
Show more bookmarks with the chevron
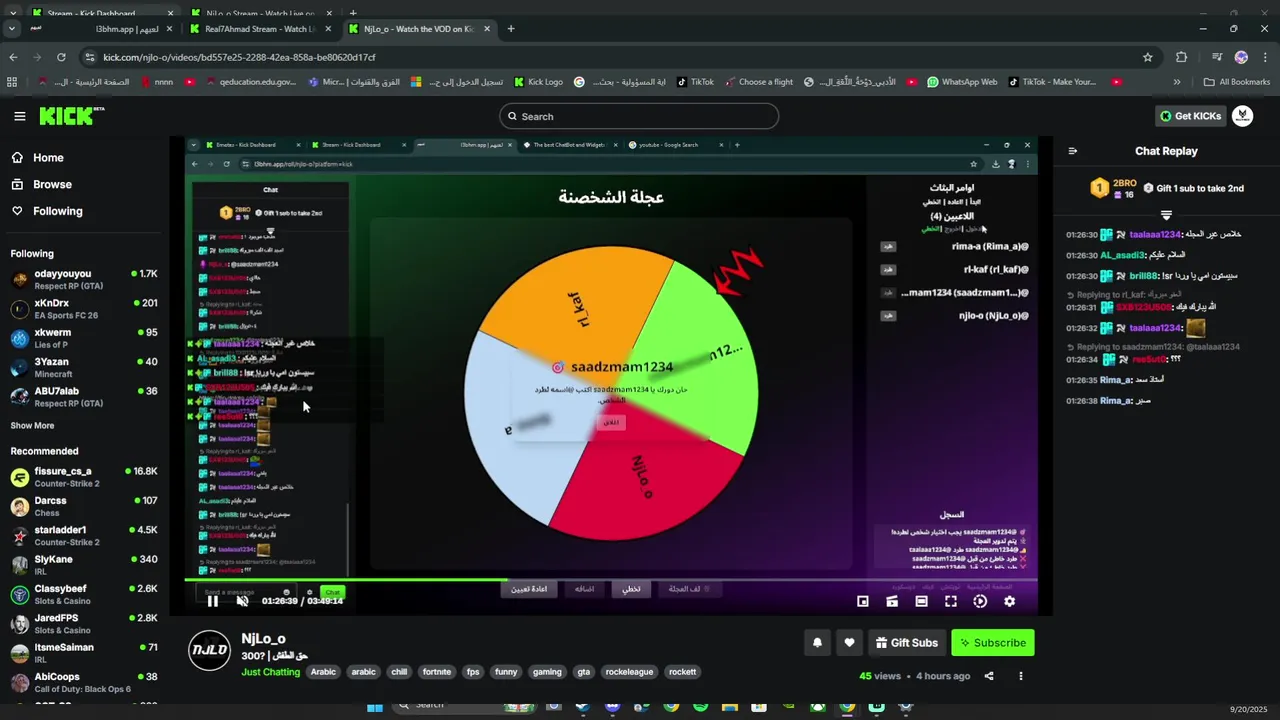pyautogui.click(x=1177, y=82)
